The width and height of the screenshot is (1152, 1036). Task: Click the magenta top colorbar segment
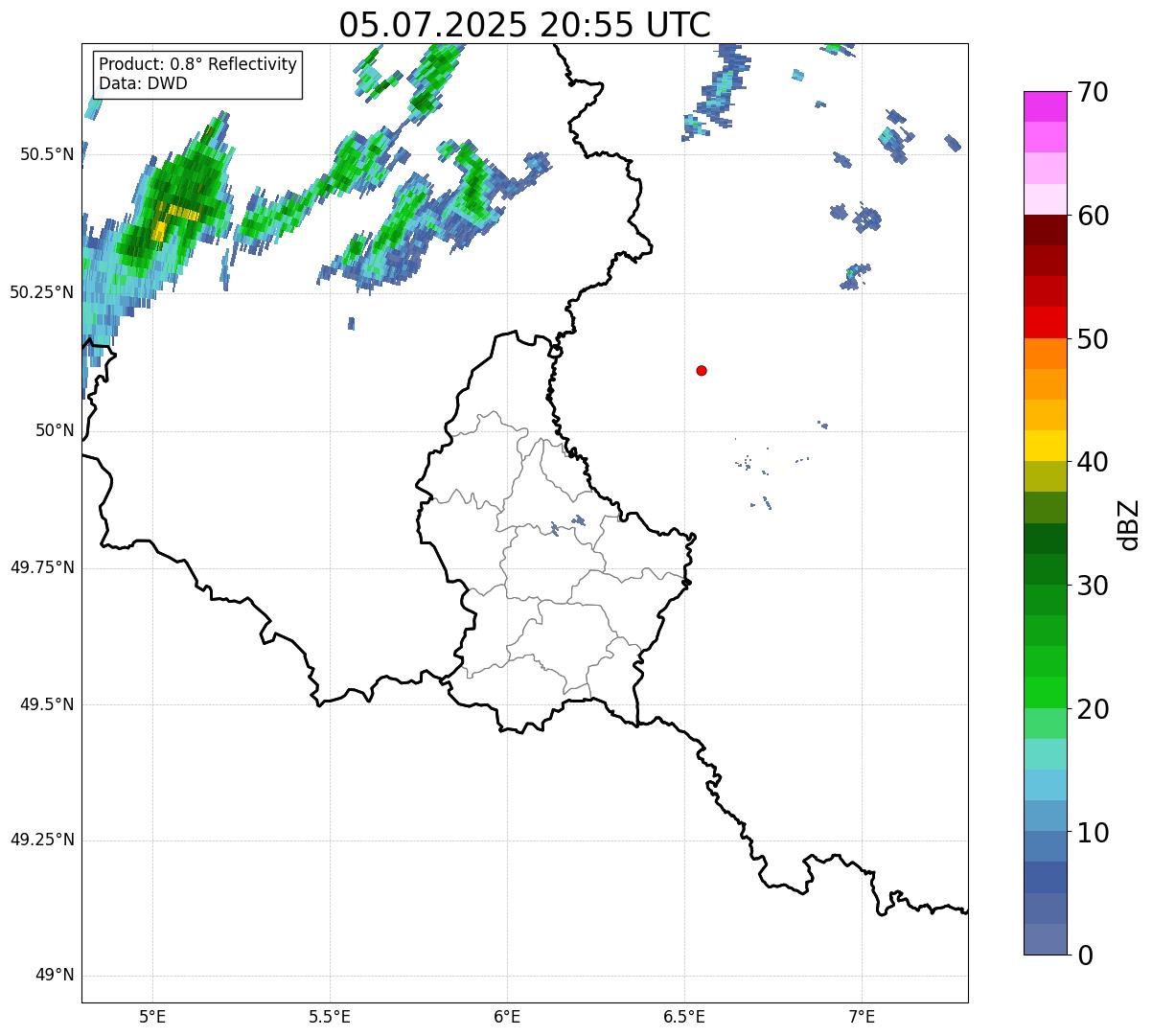1046,106
